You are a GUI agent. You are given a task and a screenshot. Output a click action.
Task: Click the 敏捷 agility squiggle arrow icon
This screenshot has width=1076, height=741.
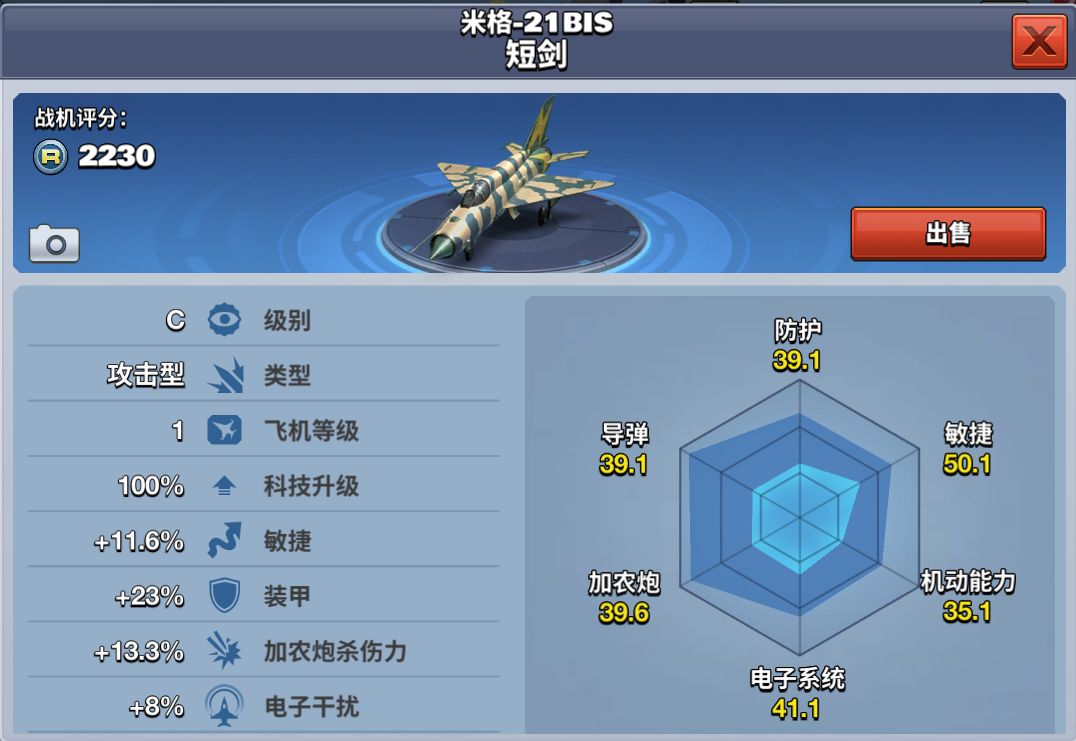coord(224,540)
